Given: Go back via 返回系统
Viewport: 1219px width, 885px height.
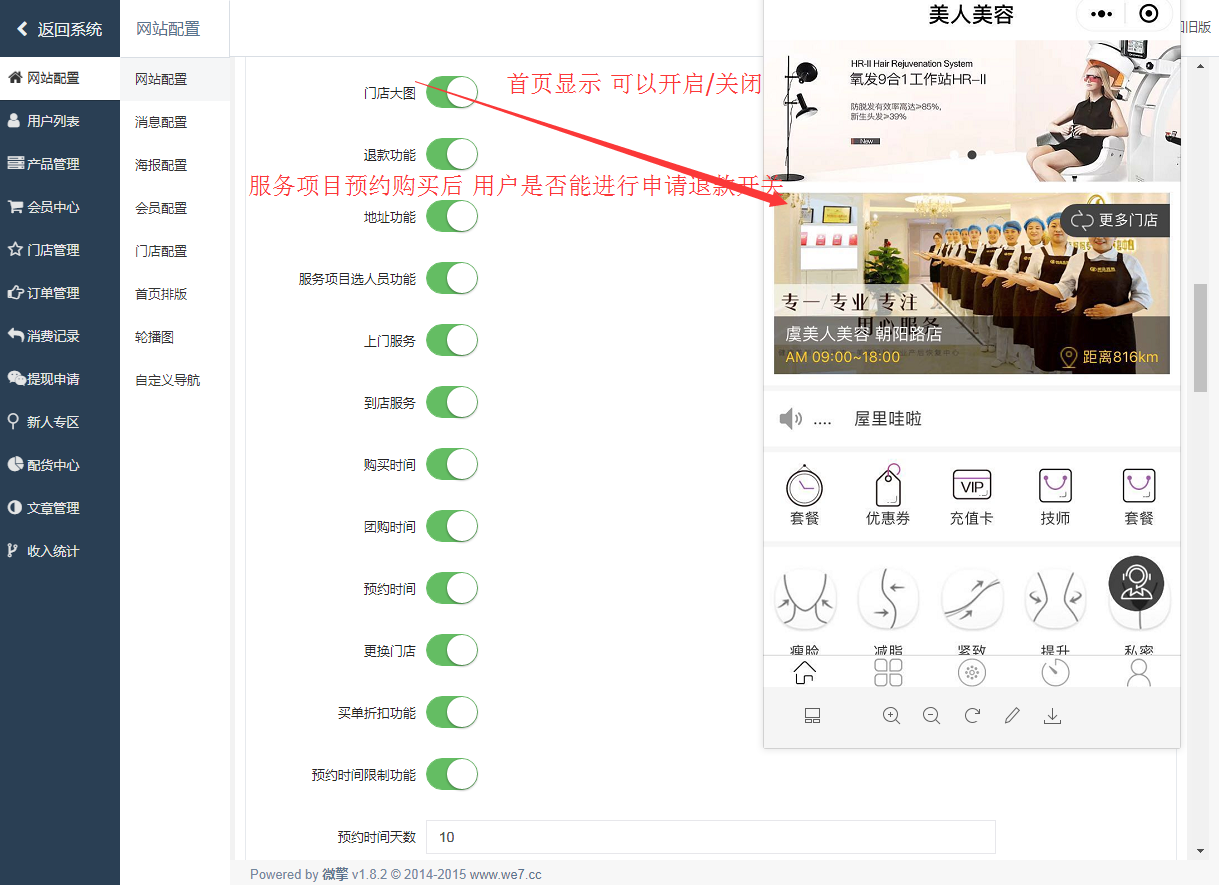Looking at the screenshot, I should (x=60, y=29).
